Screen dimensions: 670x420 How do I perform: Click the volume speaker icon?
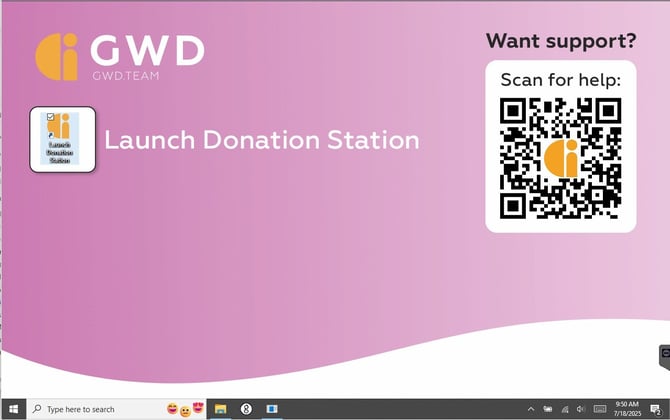[x=581, y=409]
